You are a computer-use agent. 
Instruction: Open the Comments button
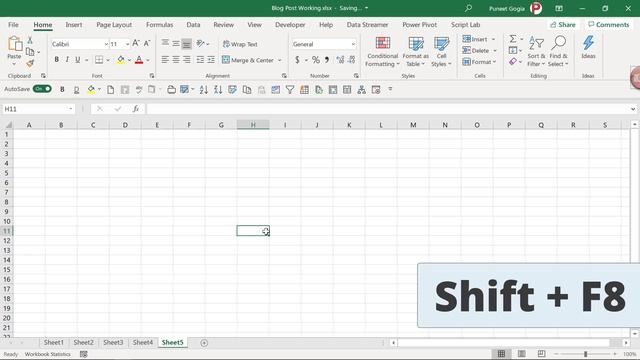coord(609,25)
